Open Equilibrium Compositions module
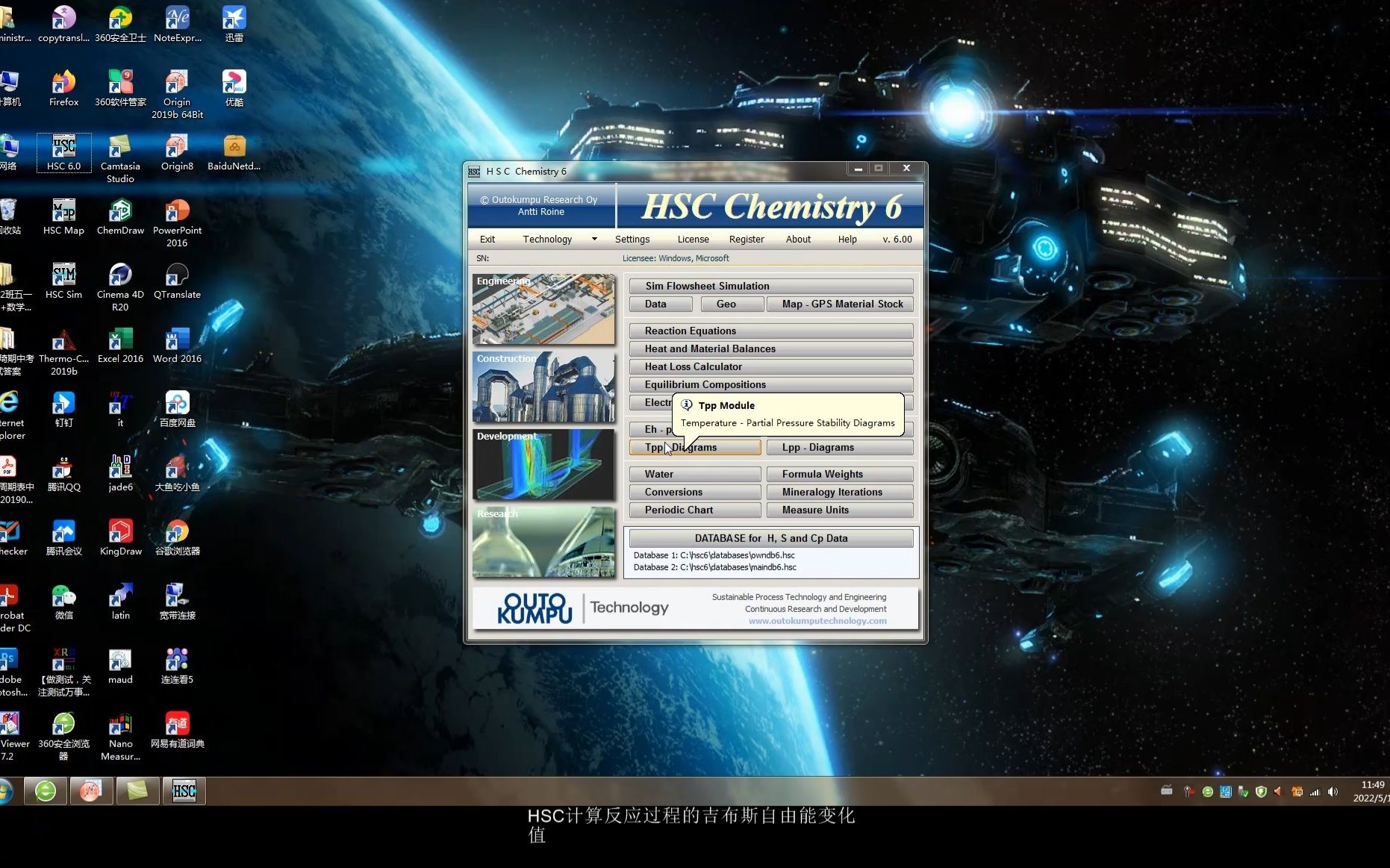The height and width of the screenshot is (868, 1390). point(771,384)
